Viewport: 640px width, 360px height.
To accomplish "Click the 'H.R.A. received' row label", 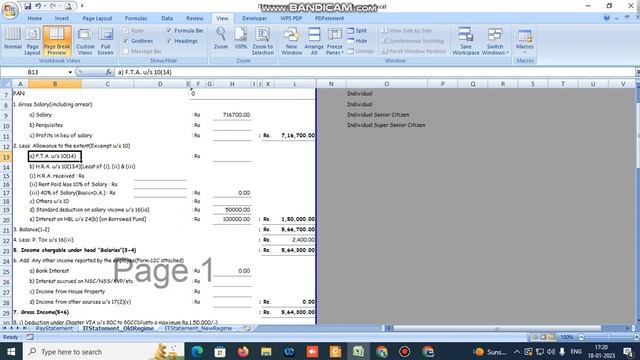I will (57, 176).
